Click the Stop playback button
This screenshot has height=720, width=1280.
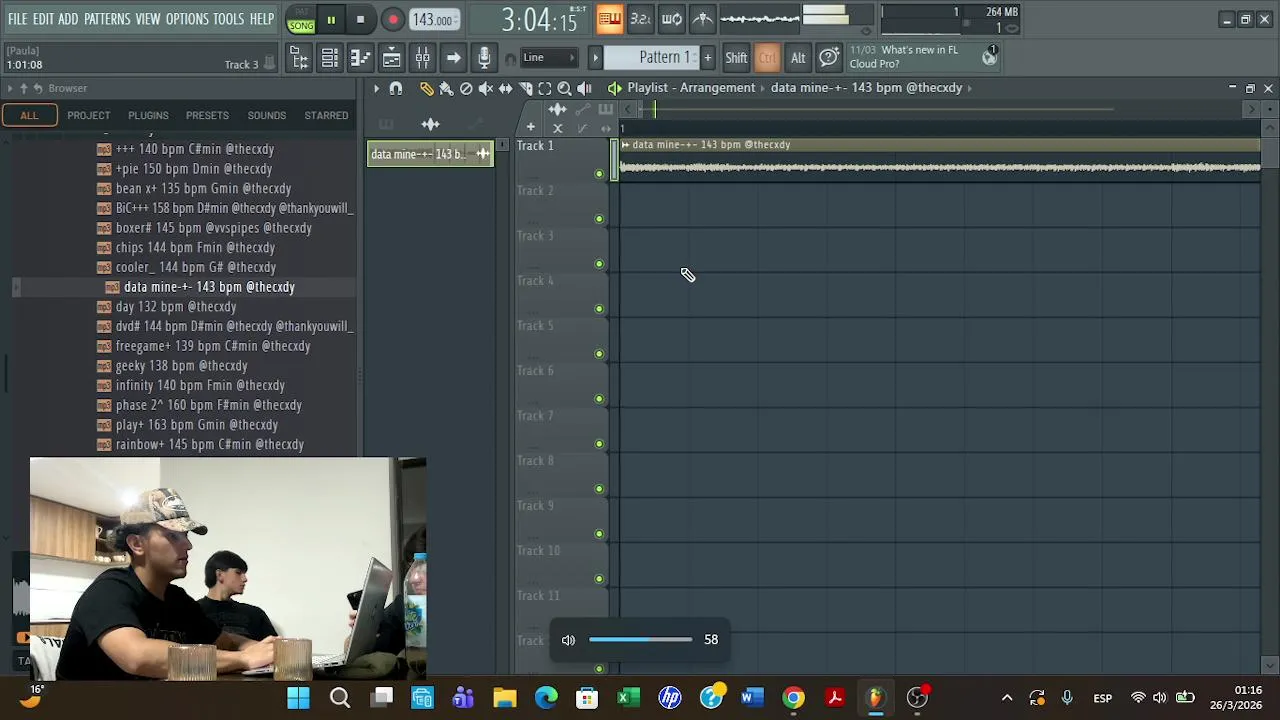coord(360,19)
